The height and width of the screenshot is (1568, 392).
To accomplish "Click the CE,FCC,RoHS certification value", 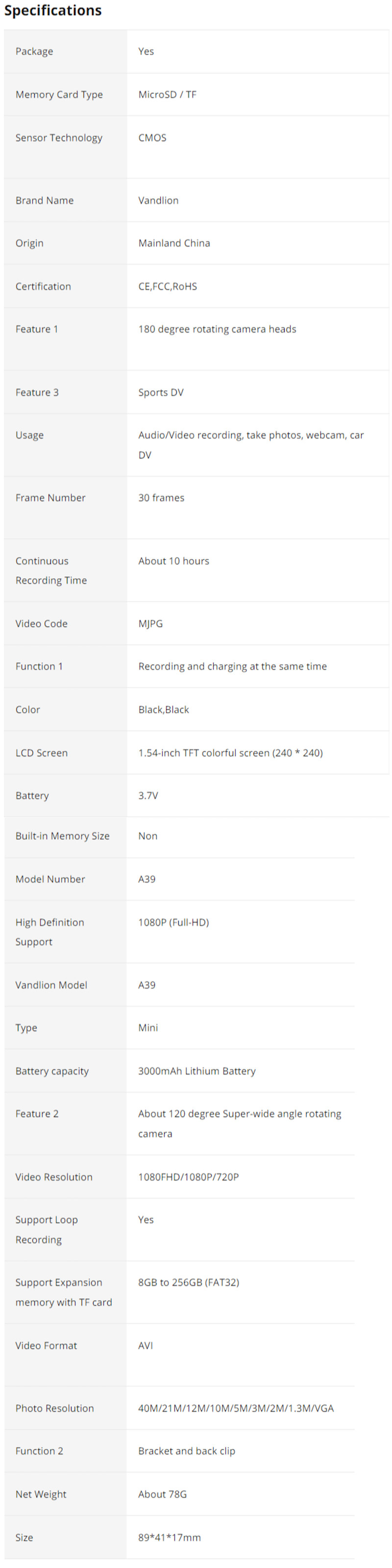I will coord(167,286).
